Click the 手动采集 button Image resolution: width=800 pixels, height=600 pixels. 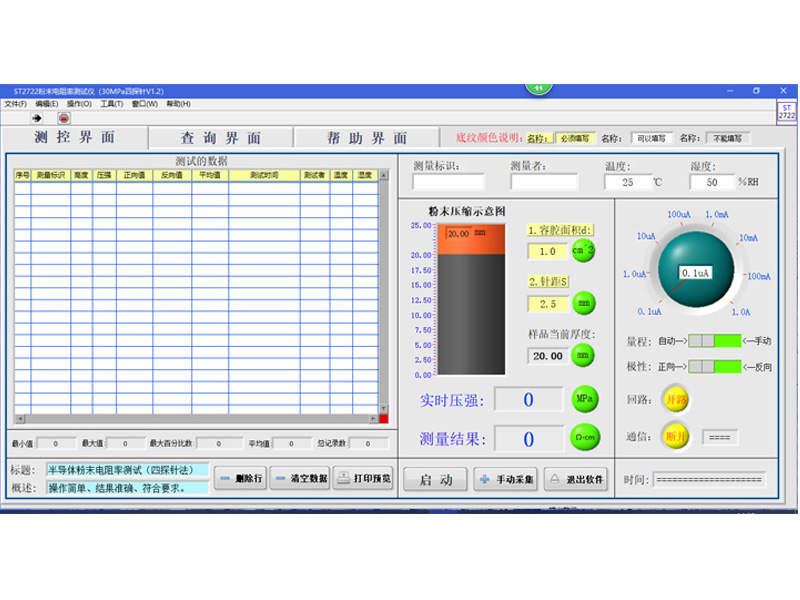(x=506, y=480)
